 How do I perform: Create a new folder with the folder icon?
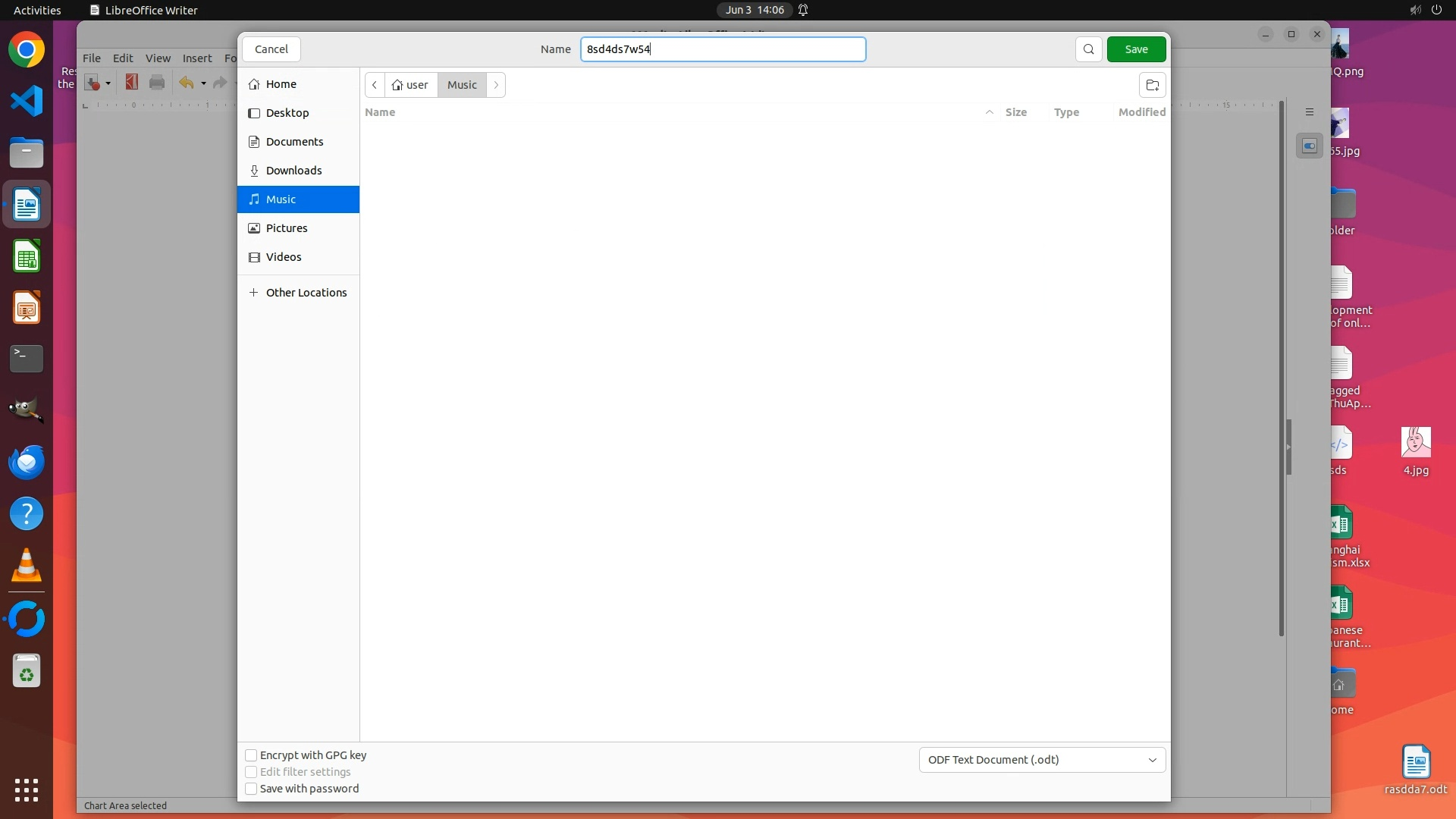(1152, 85)
